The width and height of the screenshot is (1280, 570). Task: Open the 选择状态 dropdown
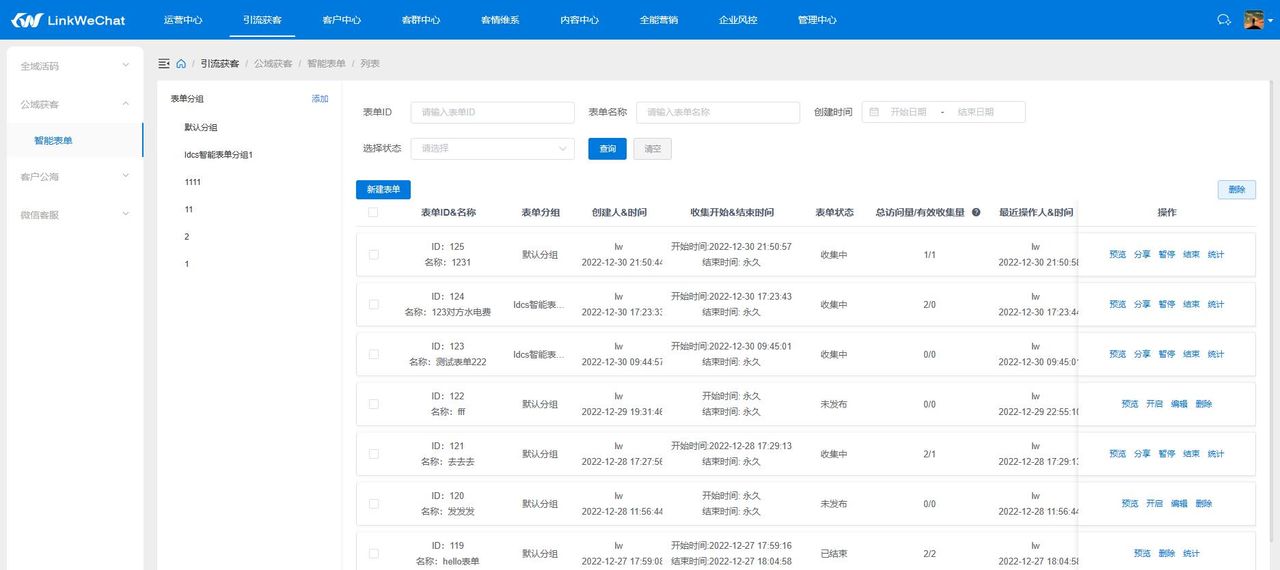point(493,148)
